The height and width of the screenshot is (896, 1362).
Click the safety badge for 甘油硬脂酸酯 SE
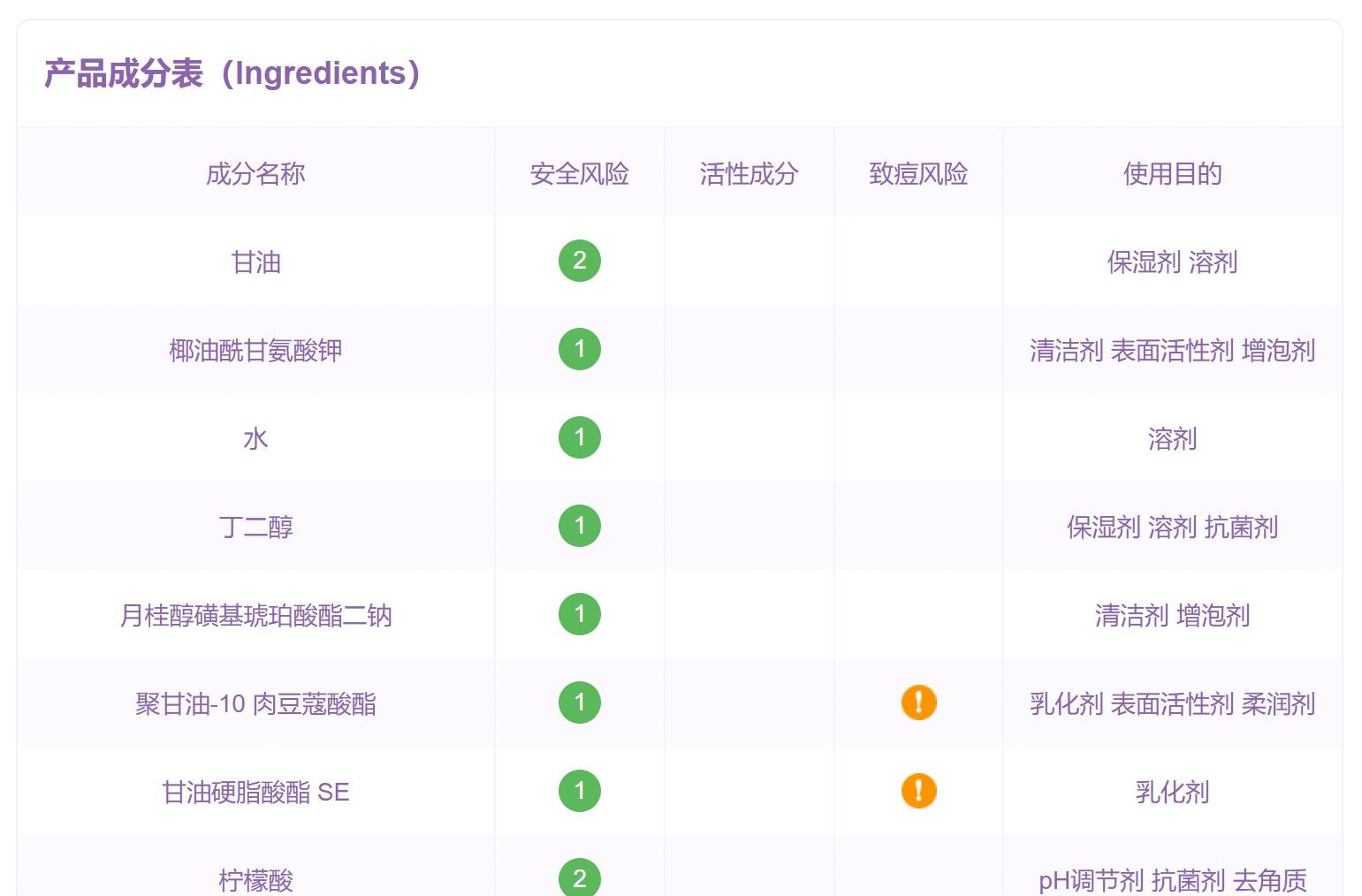(579, 792)
